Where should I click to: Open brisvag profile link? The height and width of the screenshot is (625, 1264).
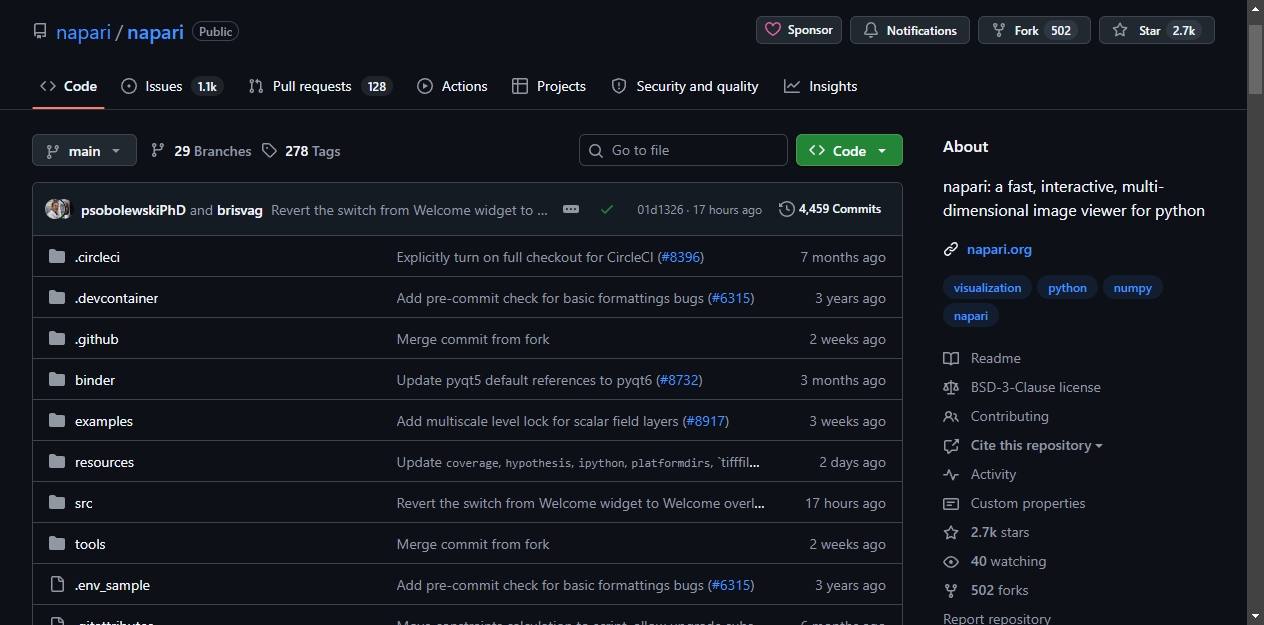tap(240, 210)
